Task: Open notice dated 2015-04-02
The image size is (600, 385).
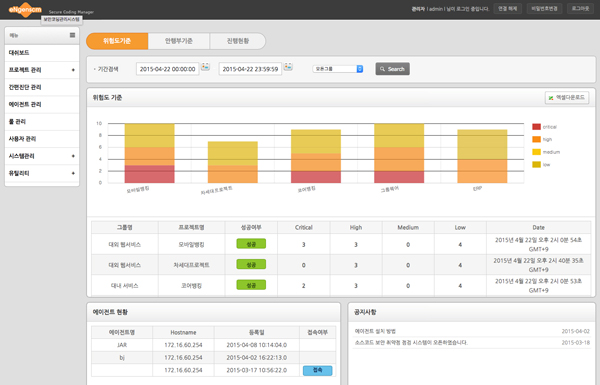Action: point(472,331)
